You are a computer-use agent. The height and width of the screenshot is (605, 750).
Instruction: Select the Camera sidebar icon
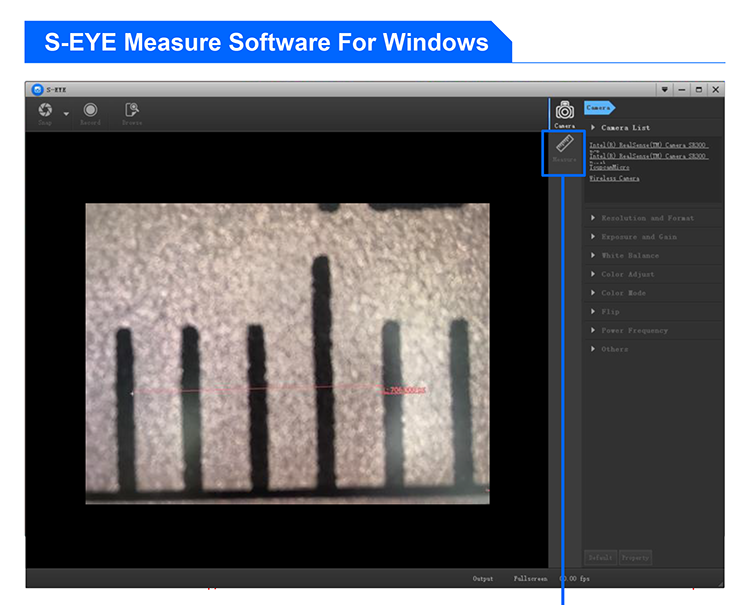coord(564,111)
